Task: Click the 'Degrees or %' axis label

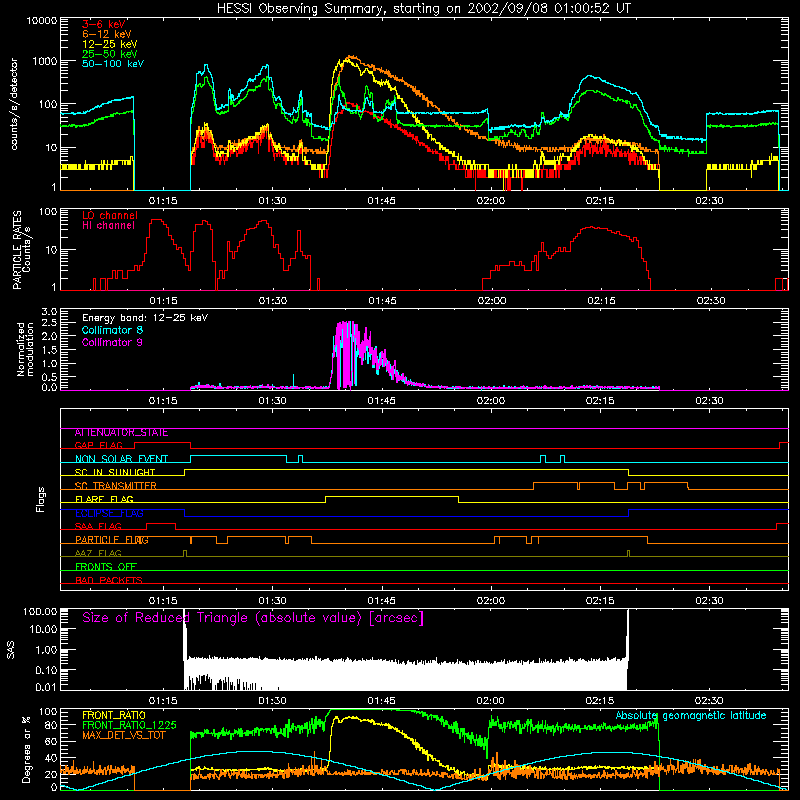Action: click(26, 749)
